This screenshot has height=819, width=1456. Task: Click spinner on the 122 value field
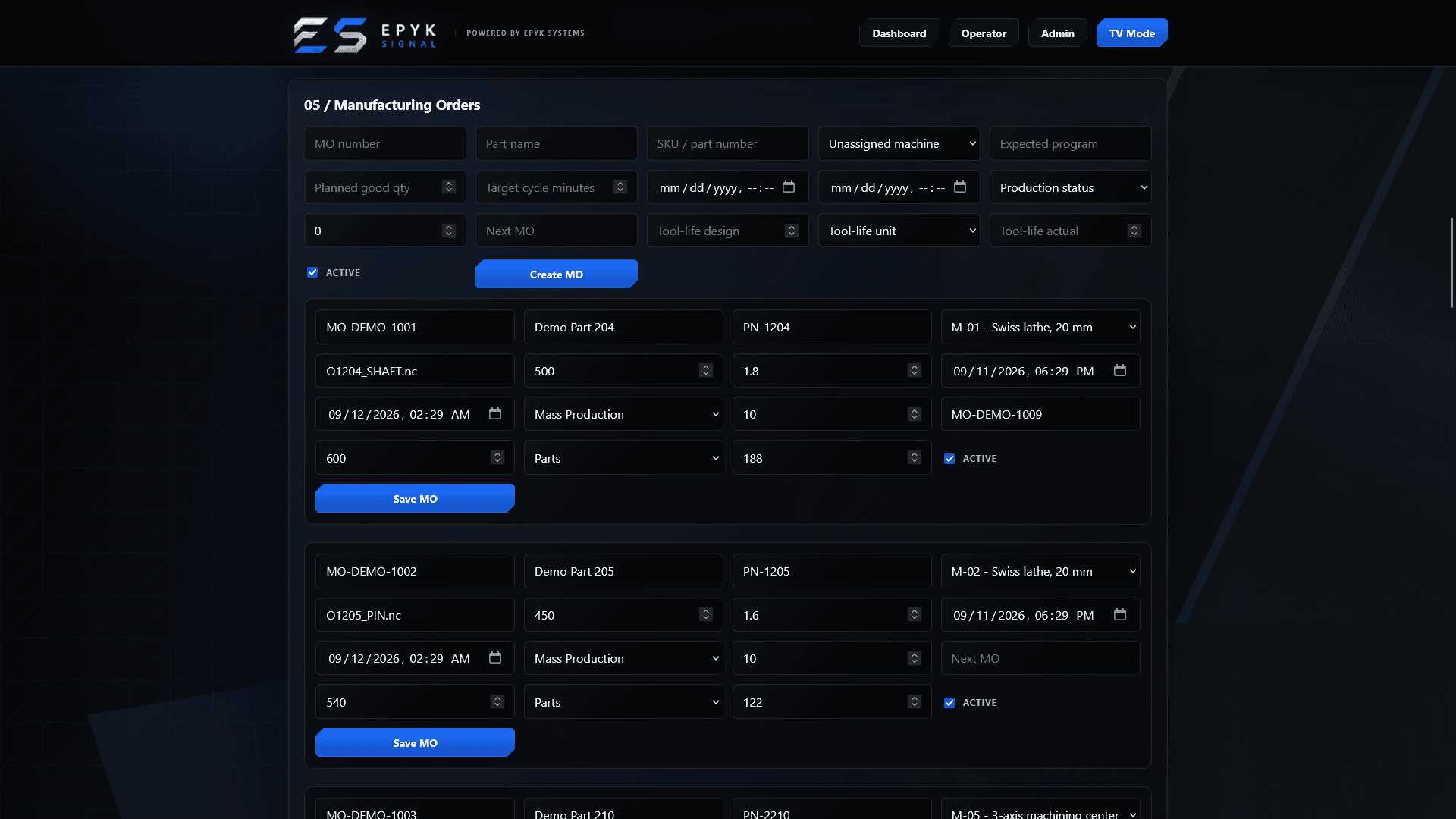click(x=915, y=701)
